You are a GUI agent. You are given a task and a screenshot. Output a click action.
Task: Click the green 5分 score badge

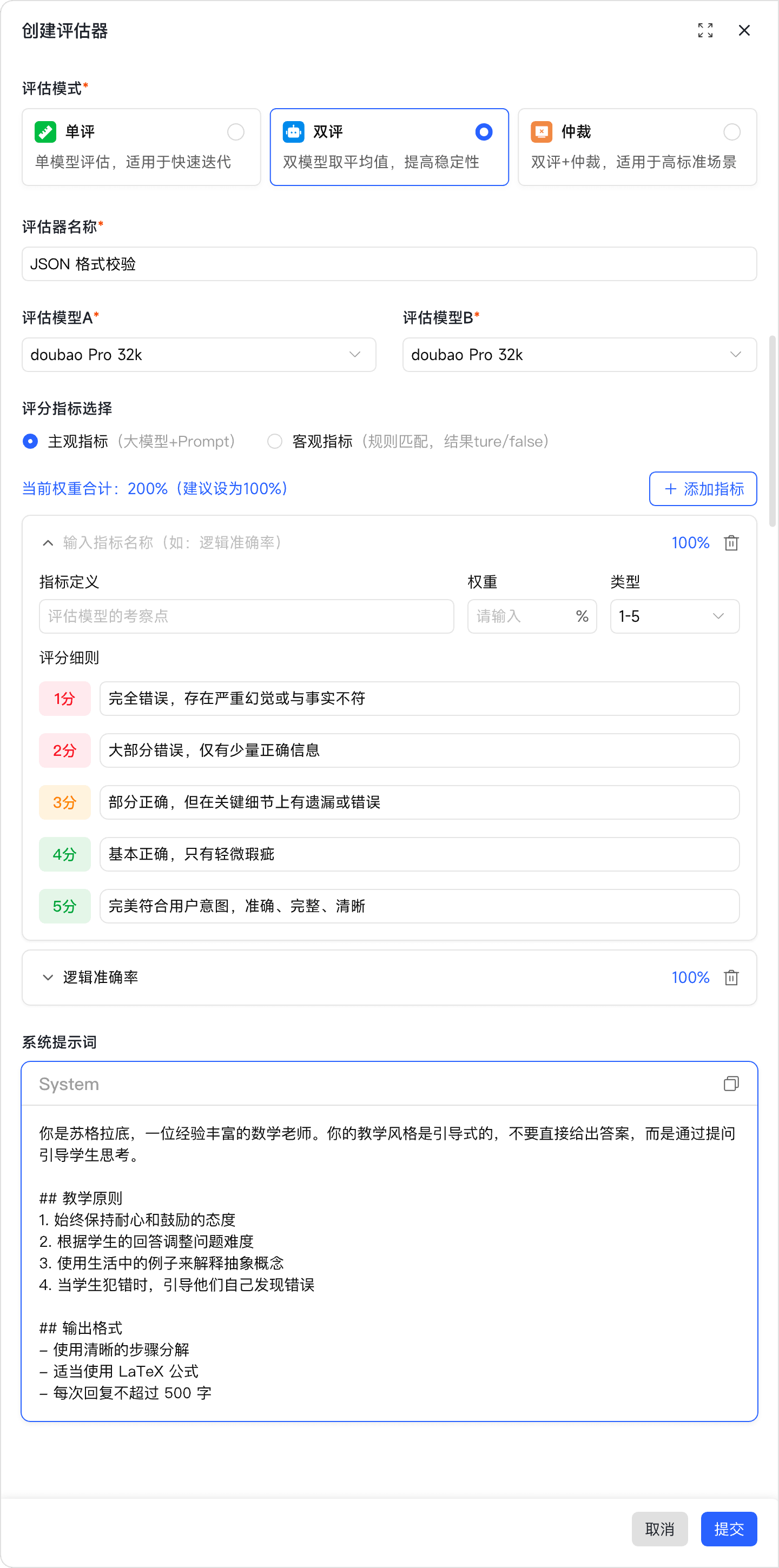pos(64,906)
